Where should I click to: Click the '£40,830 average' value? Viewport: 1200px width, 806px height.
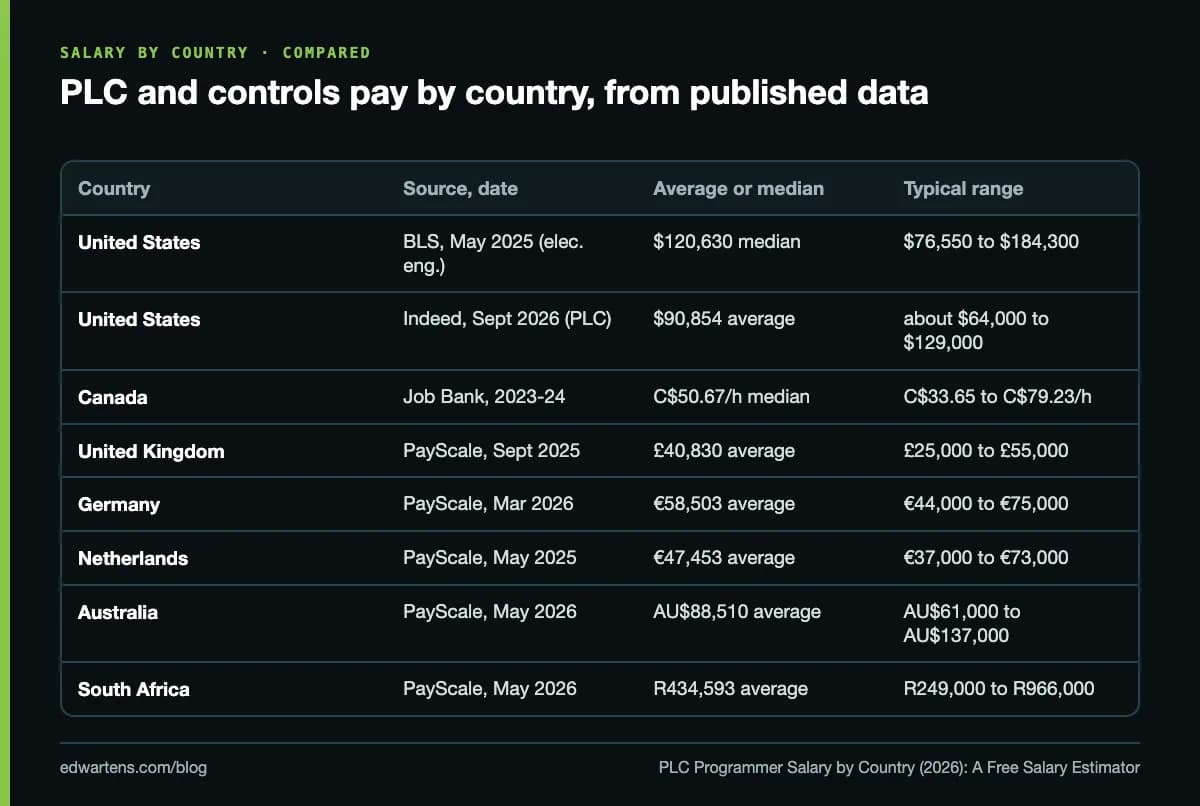pos(724,451)
